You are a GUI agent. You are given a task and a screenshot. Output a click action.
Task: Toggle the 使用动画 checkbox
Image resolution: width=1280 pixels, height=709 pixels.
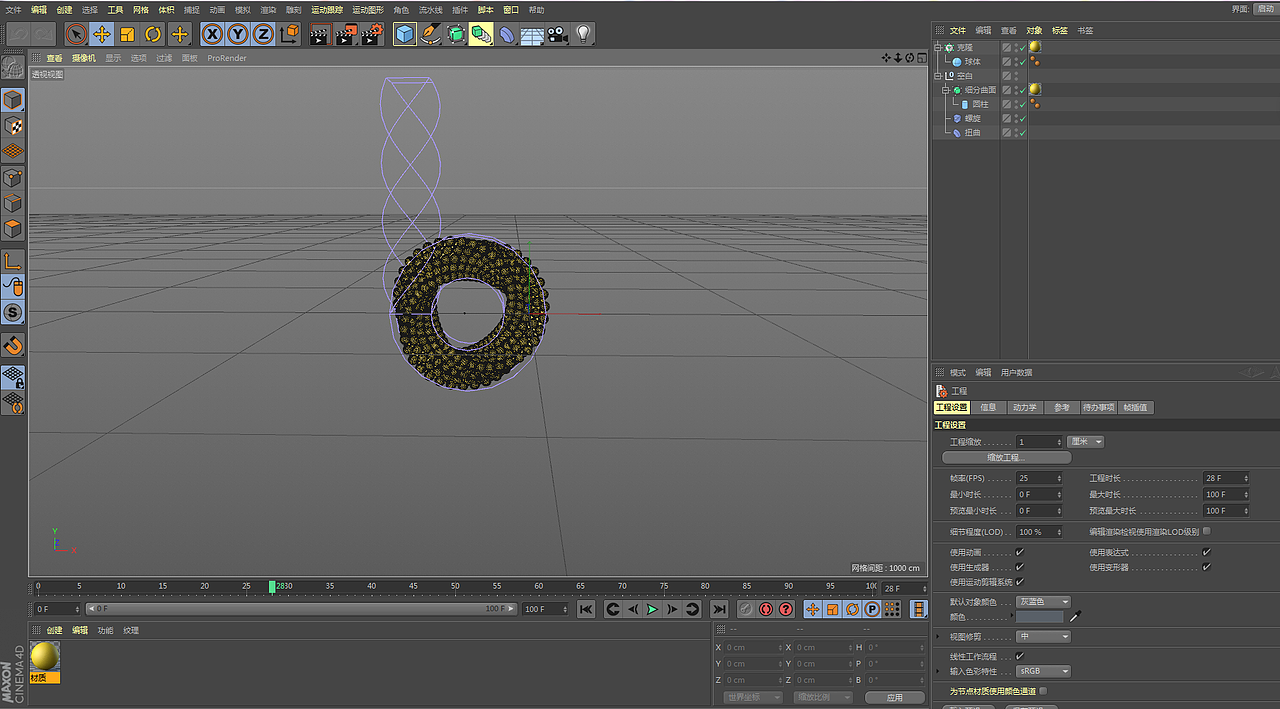(x=1020, y=552)
